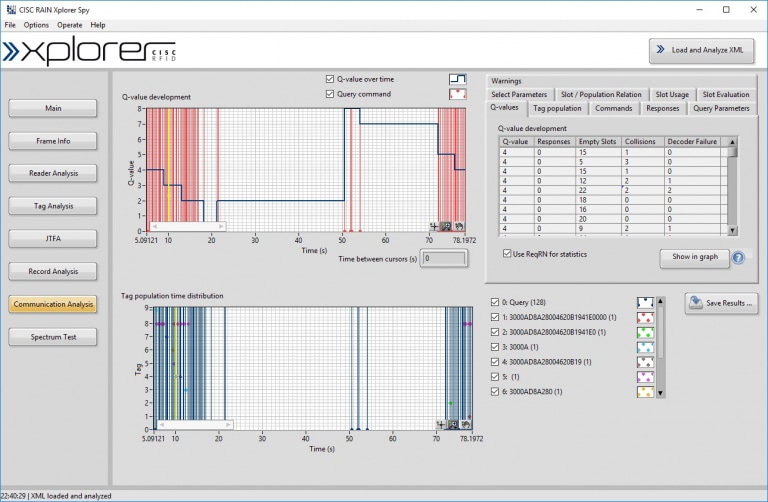Open the Help menu

(98, 25)
